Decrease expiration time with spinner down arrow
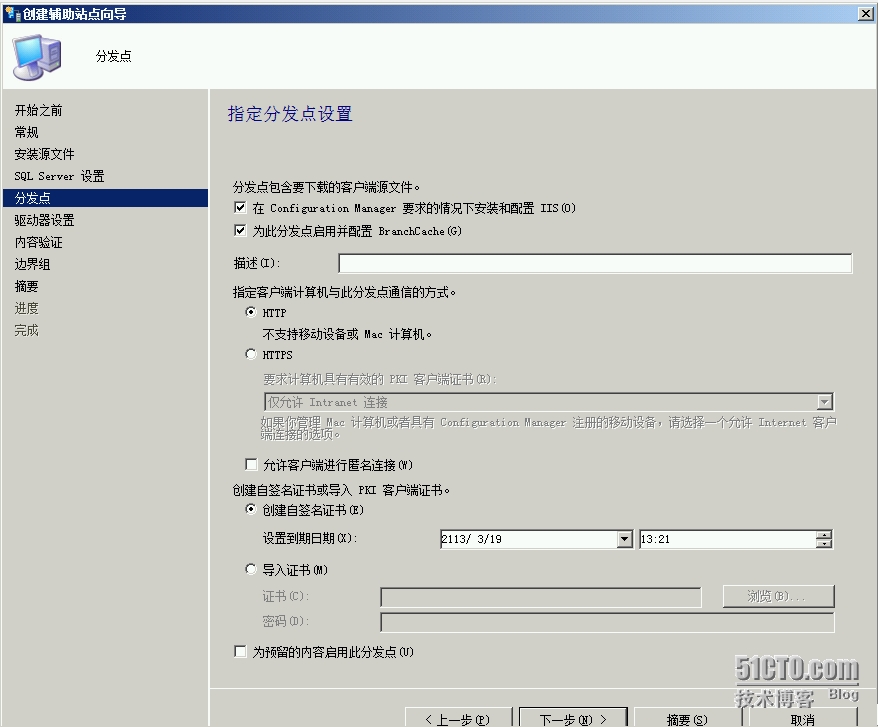Screen dimensions: 878x727 tap(824, 543)
